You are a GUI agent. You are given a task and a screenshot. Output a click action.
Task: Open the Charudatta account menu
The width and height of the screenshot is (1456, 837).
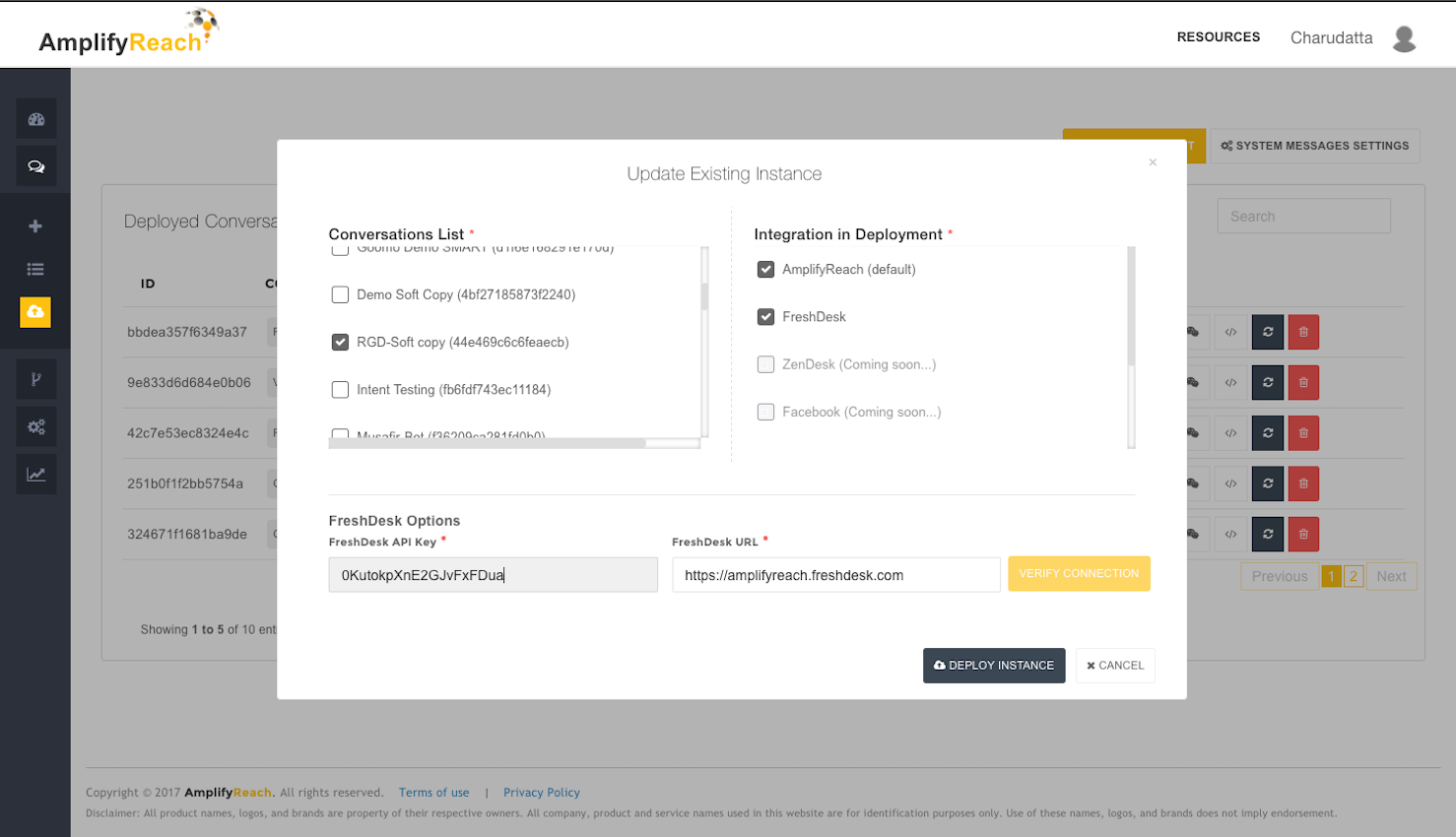1331,37
